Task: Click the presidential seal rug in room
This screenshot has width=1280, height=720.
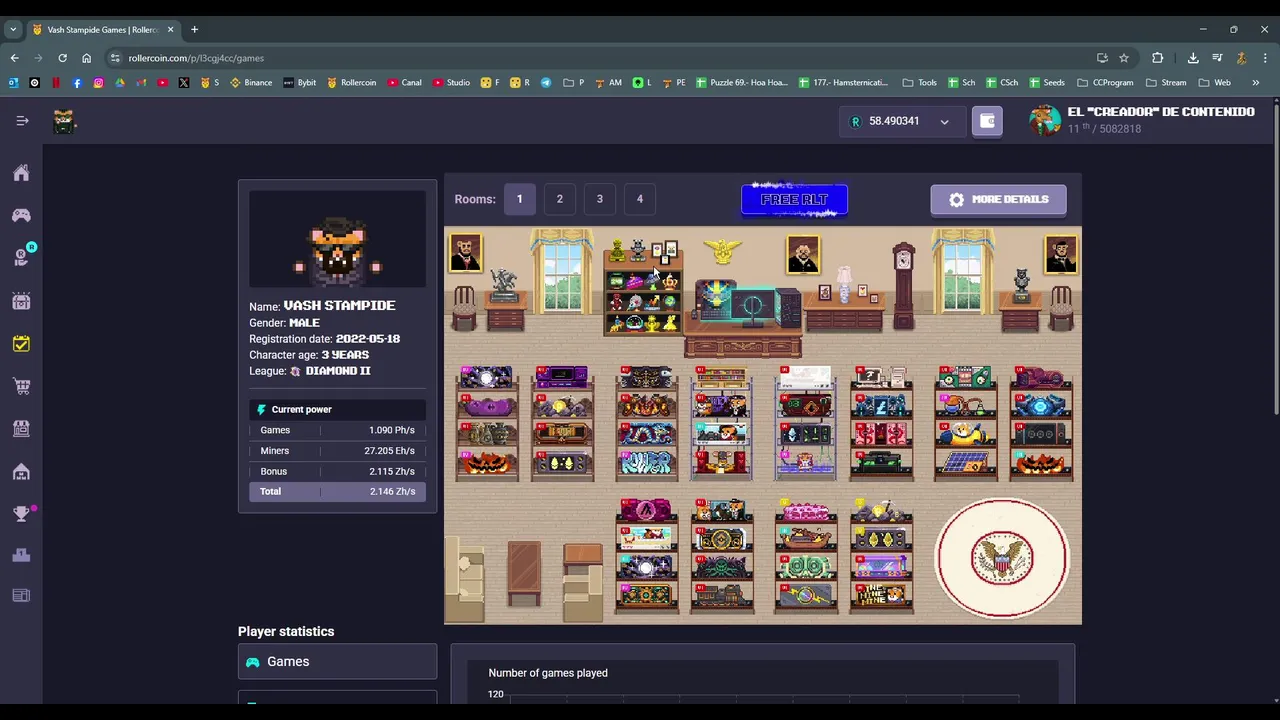Action: pos(1002,558)
